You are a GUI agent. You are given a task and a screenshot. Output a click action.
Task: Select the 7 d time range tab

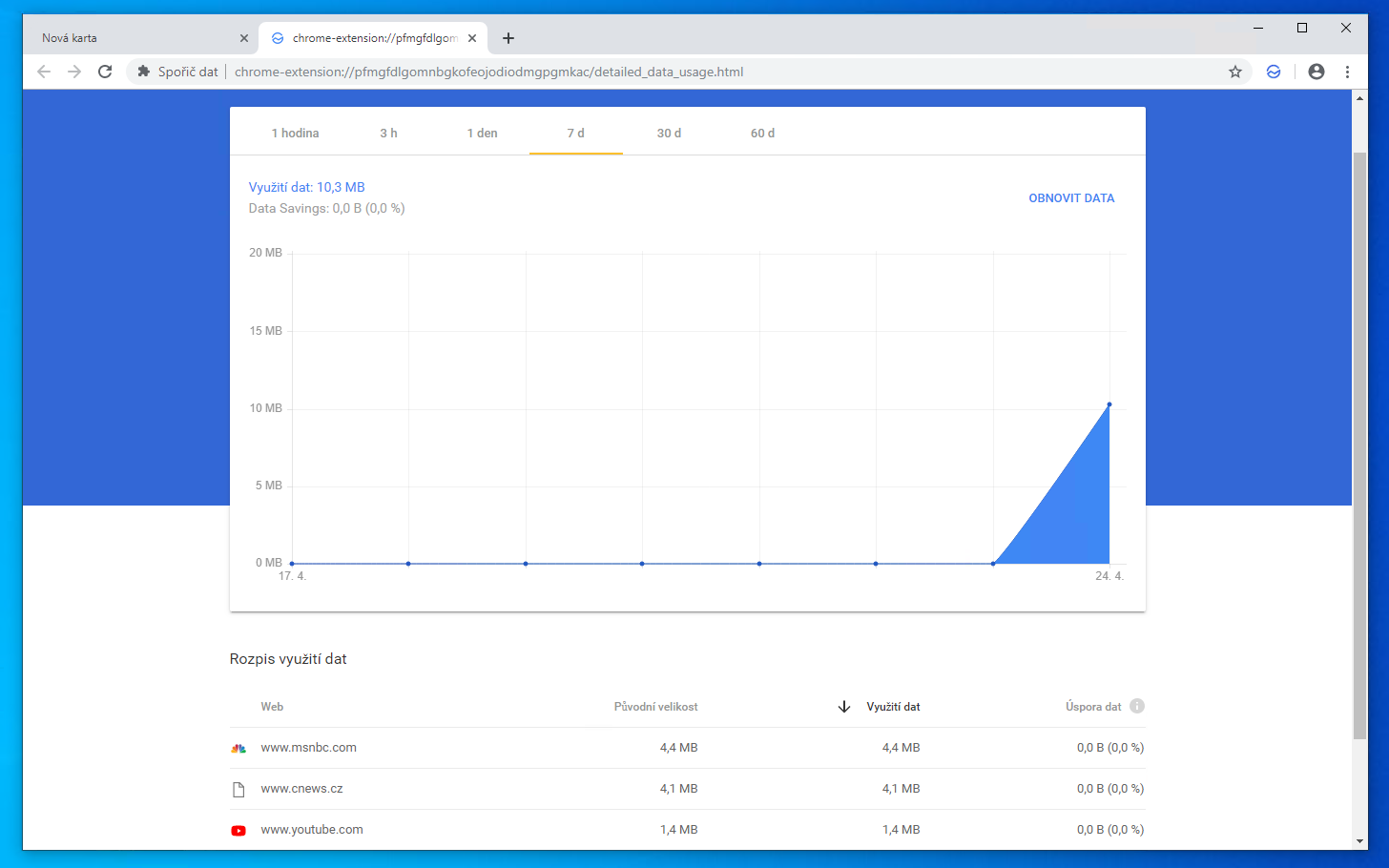(x=576, y=133)
